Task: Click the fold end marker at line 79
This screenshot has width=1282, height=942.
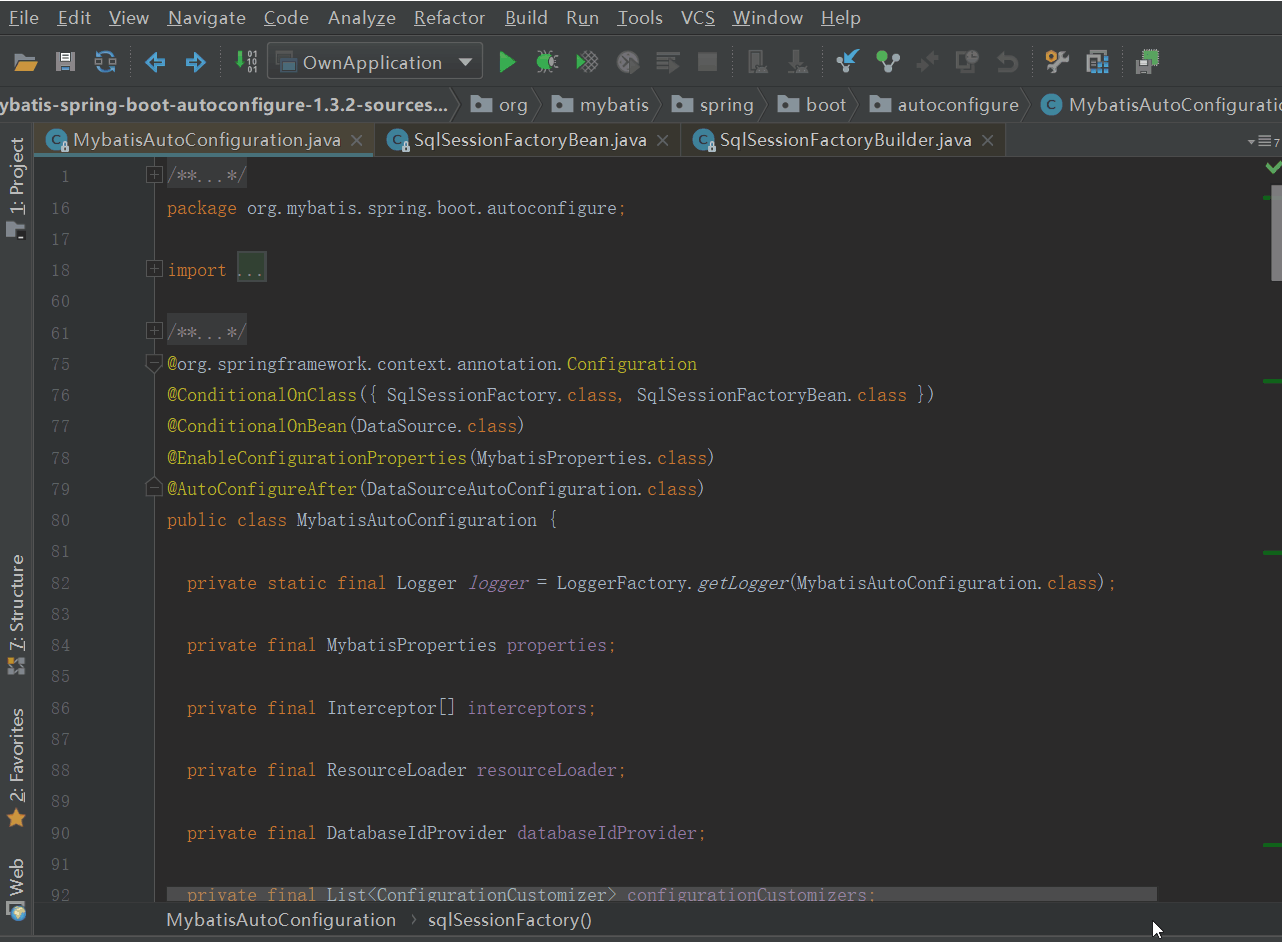Action: [154, 488]
